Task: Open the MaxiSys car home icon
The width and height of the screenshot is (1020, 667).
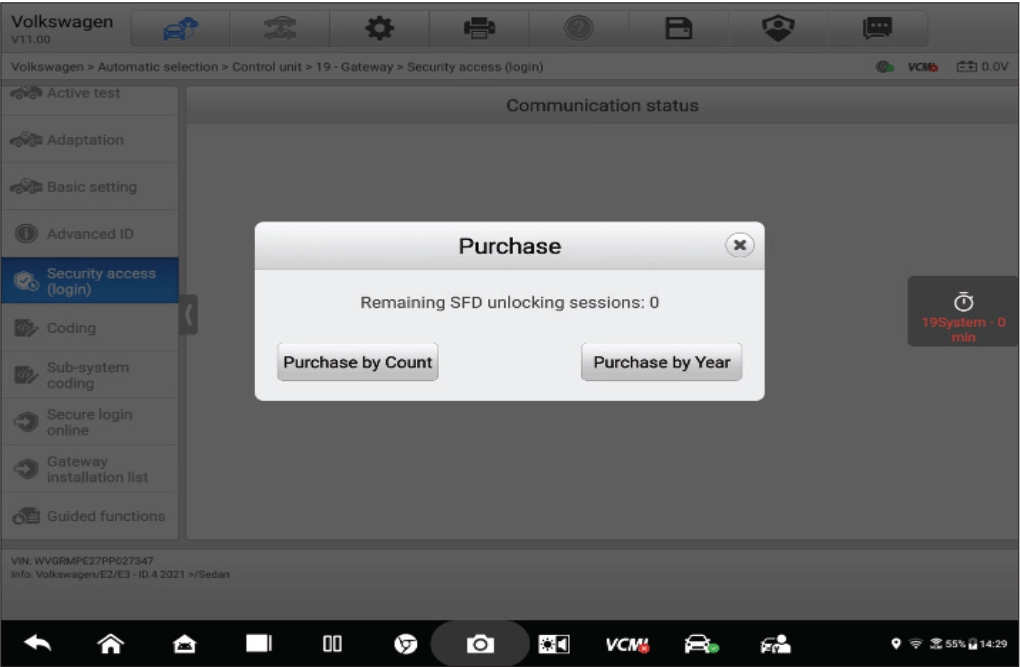Action: [185, 644]
